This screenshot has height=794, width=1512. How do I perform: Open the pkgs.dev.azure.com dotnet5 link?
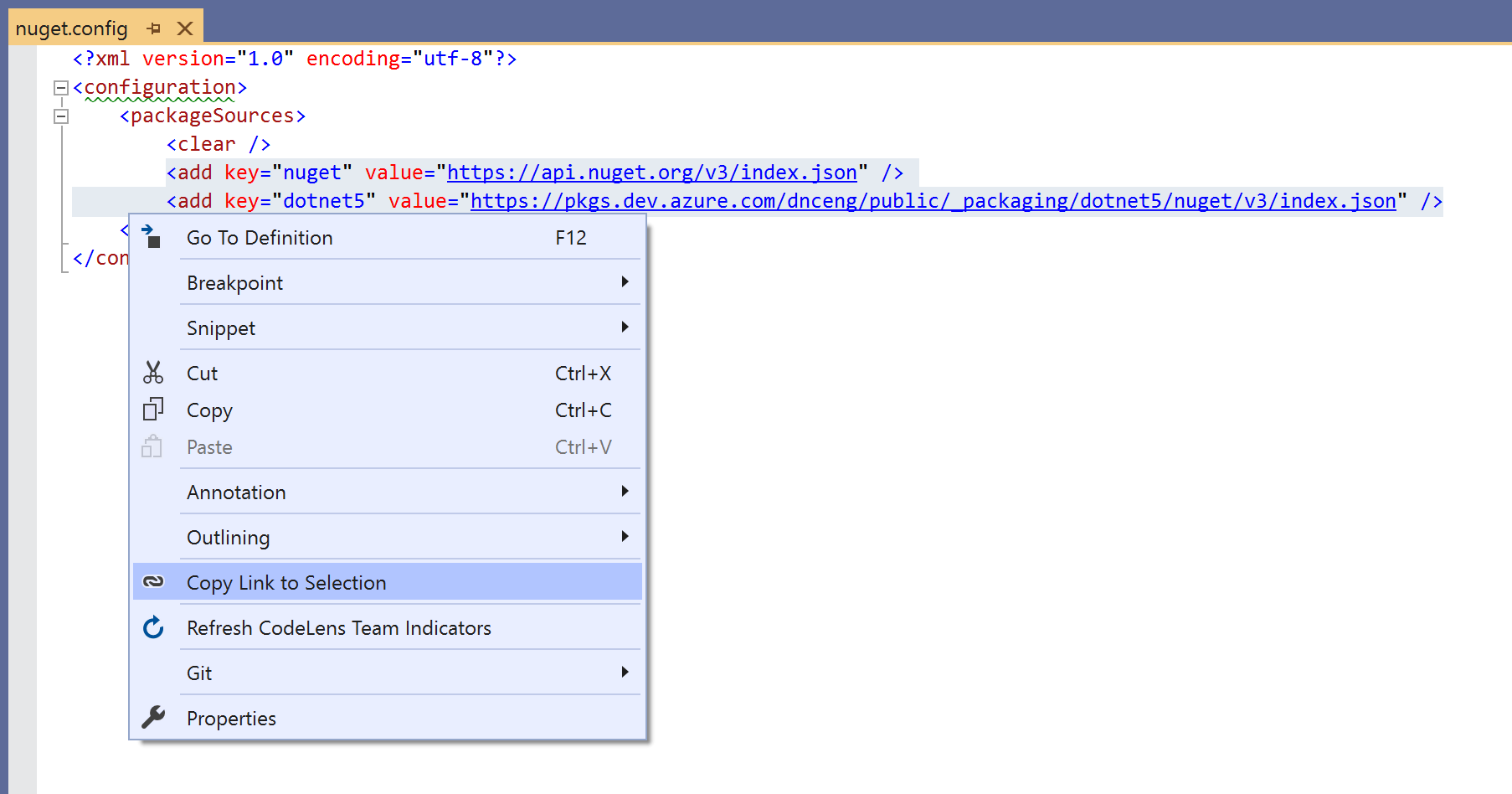[933, 201]
